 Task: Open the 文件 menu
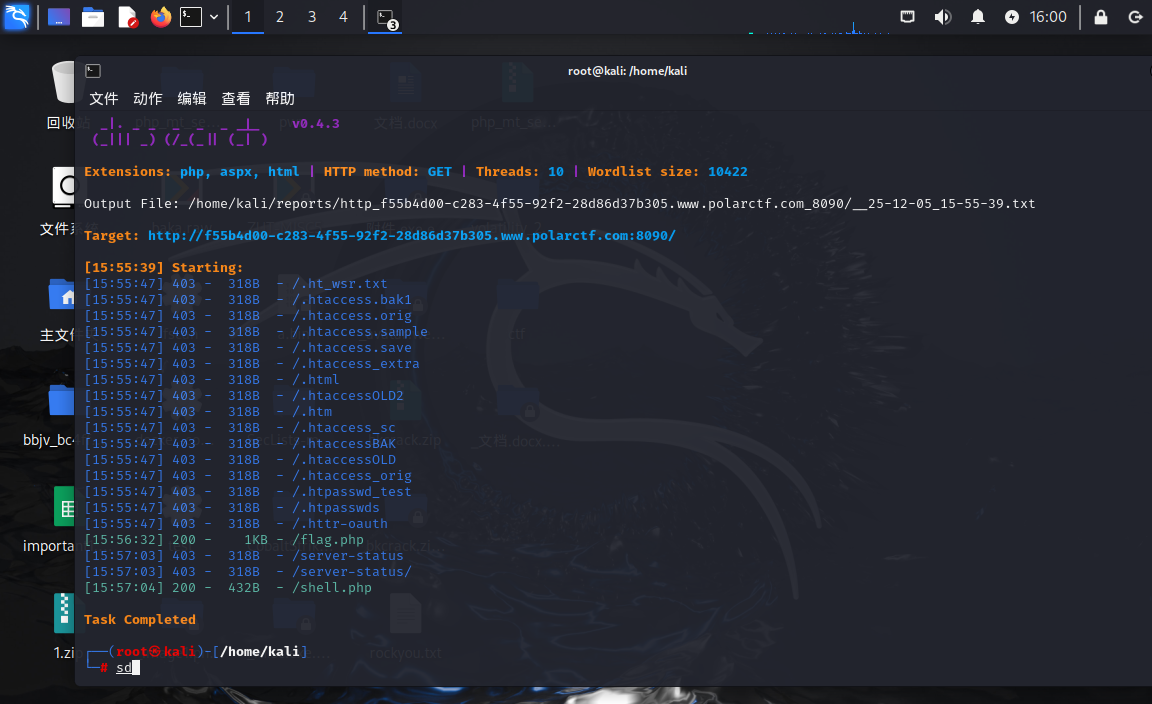point(104,98)
